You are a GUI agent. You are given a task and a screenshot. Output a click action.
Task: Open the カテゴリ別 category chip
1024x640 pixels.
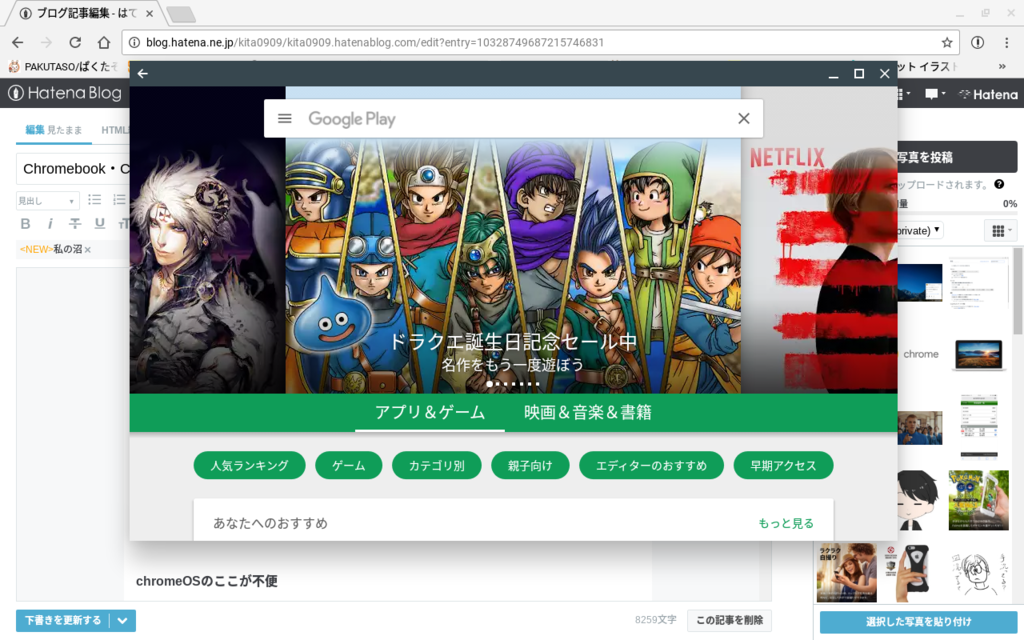pyautogui.click(x=436, y=466)
